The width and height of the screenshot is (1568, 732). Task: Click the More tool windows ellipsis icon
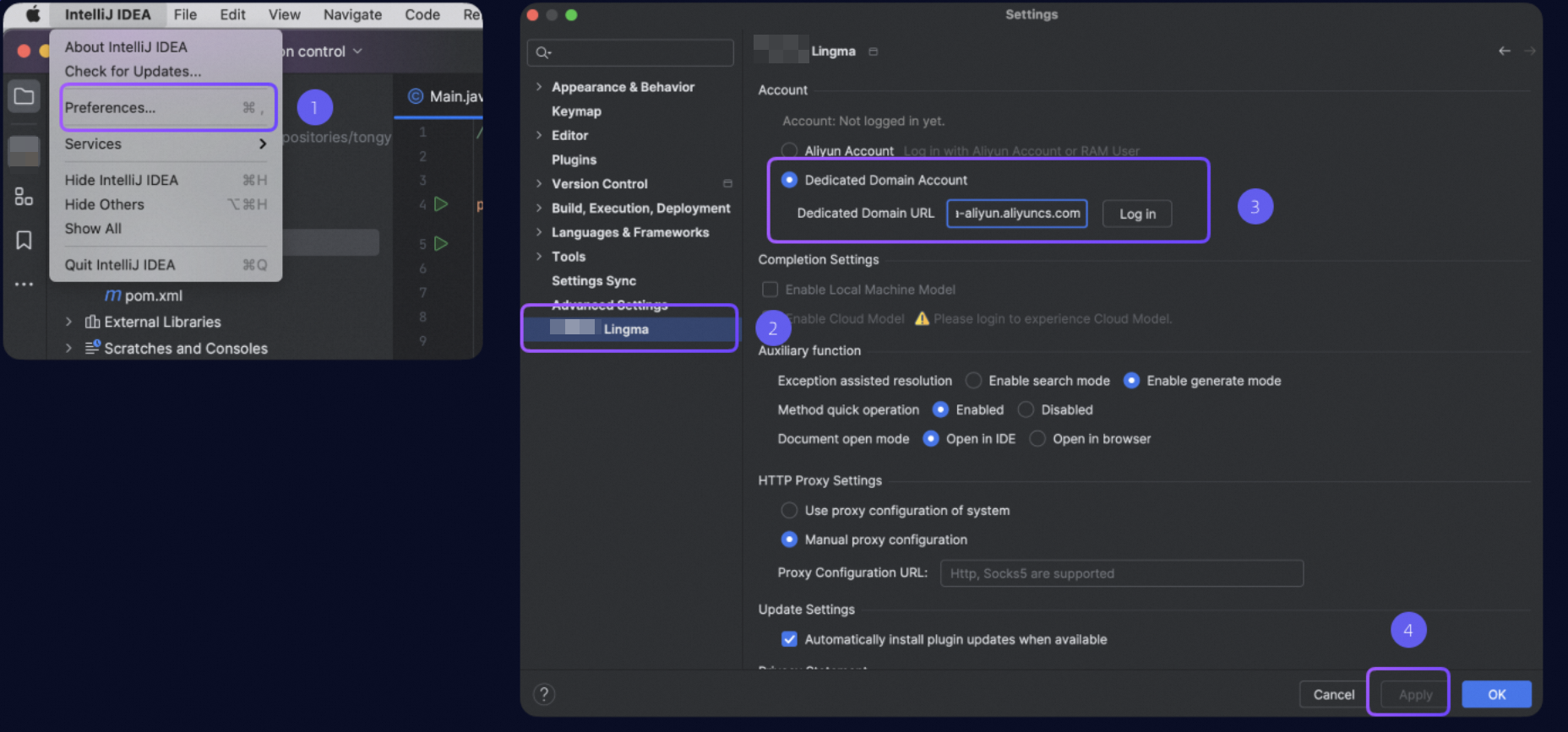24,285
